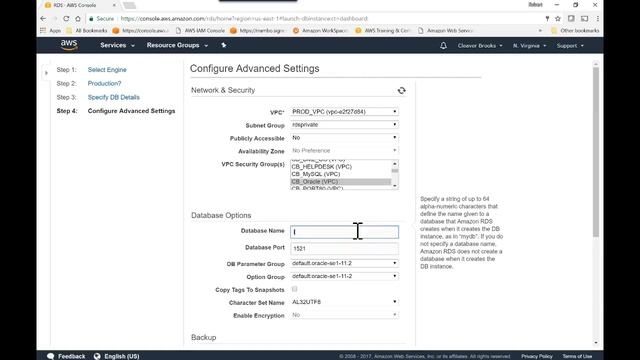The height and width of the screenshot is (360, 640).
Task: Open the AWS IAM Console bookmark
Action: 200,31
